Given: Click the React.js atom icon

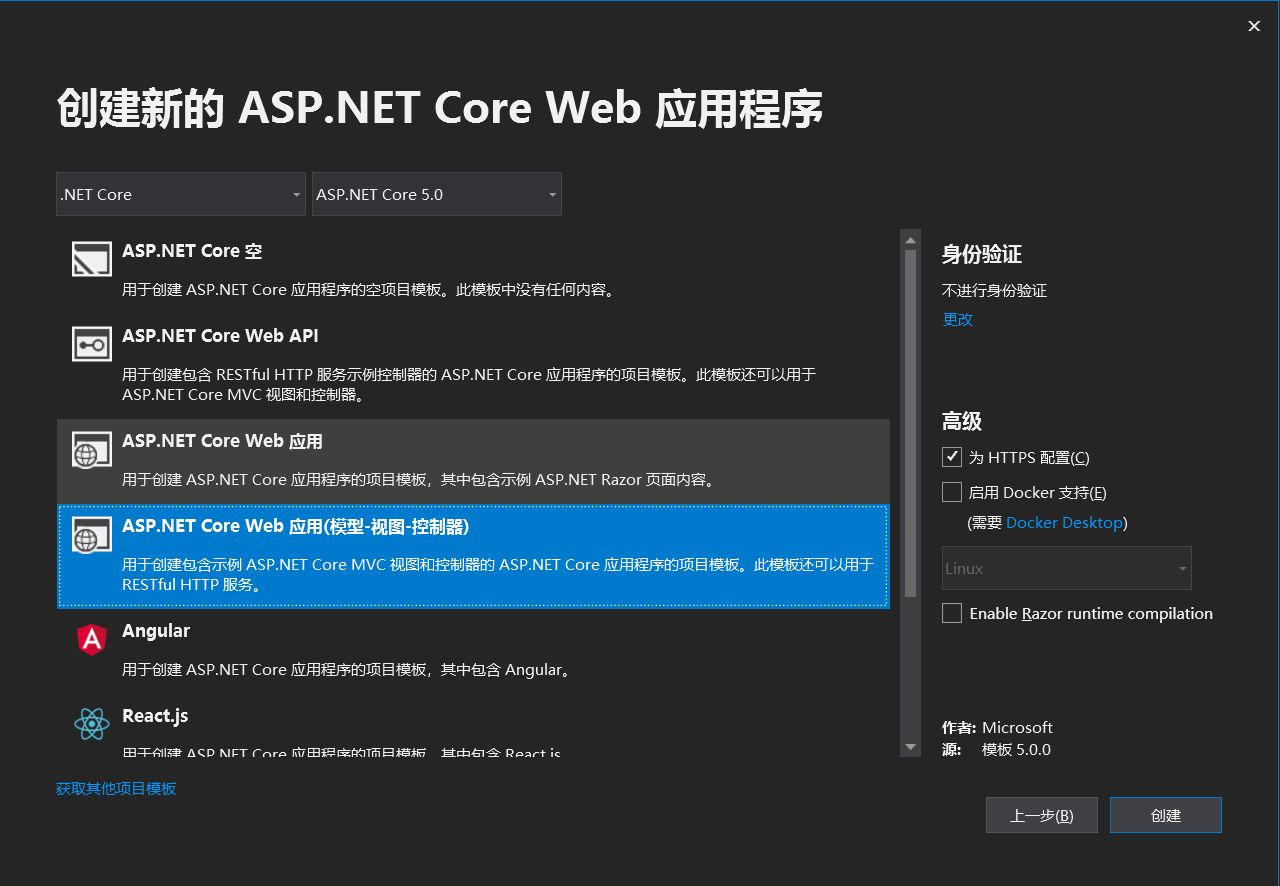Looking at the screenshot, I should (92, 724).
